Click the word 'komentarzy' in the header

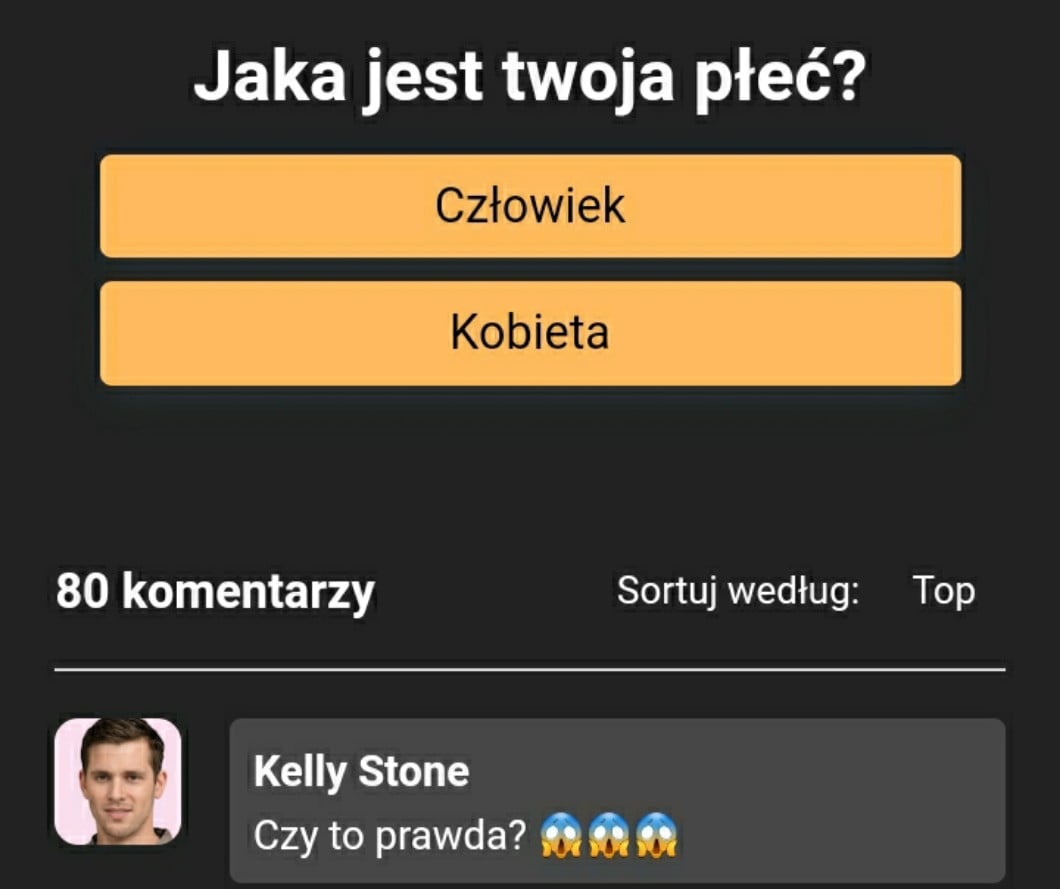tap(248, 593)
